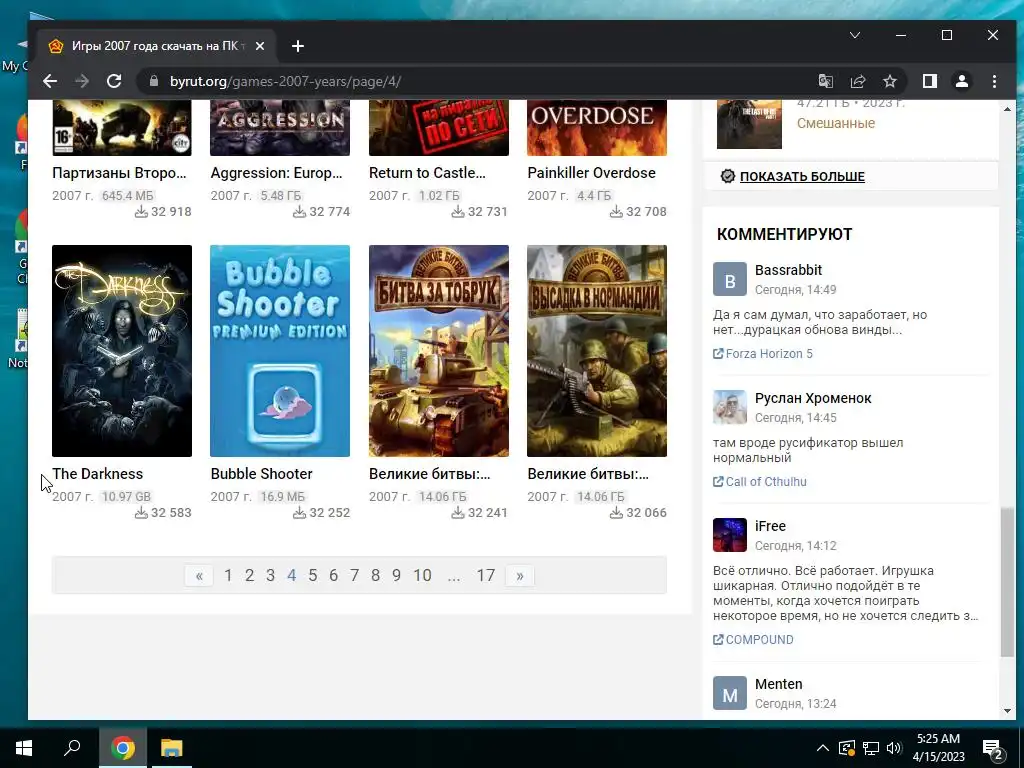Click the page vertical scrollbar thumb

tap(1007, 581)
